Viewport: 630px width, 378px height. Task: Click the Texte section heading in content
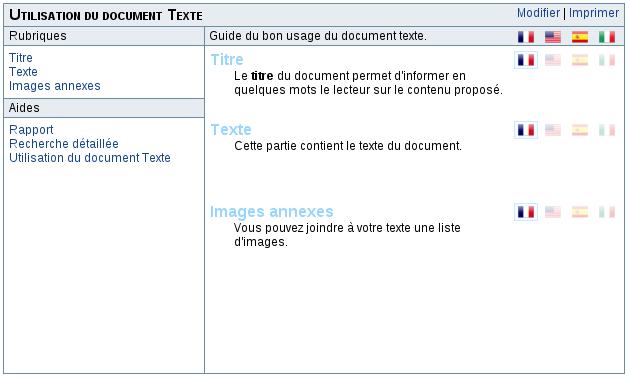[231, 130]
